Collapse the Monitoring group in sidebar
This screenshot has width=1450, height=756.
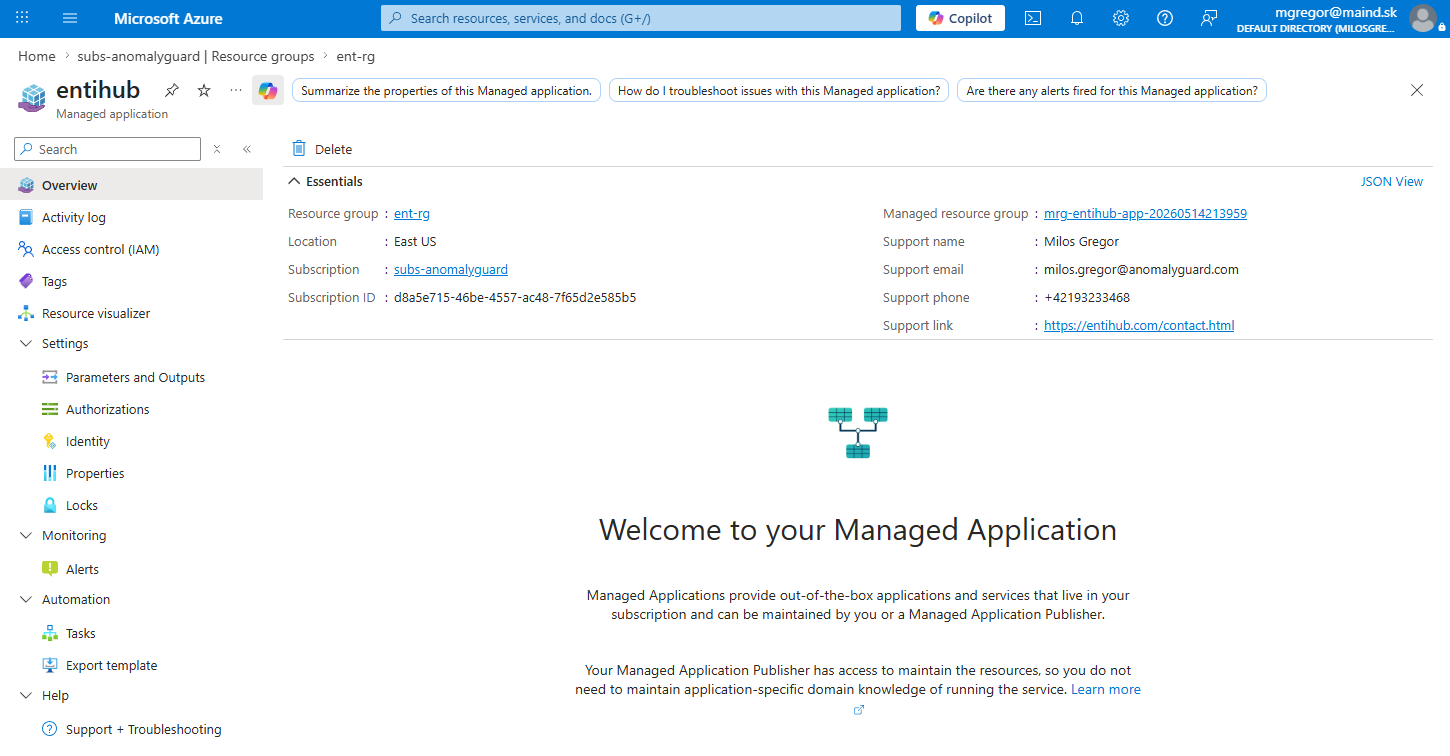point(26,535)
